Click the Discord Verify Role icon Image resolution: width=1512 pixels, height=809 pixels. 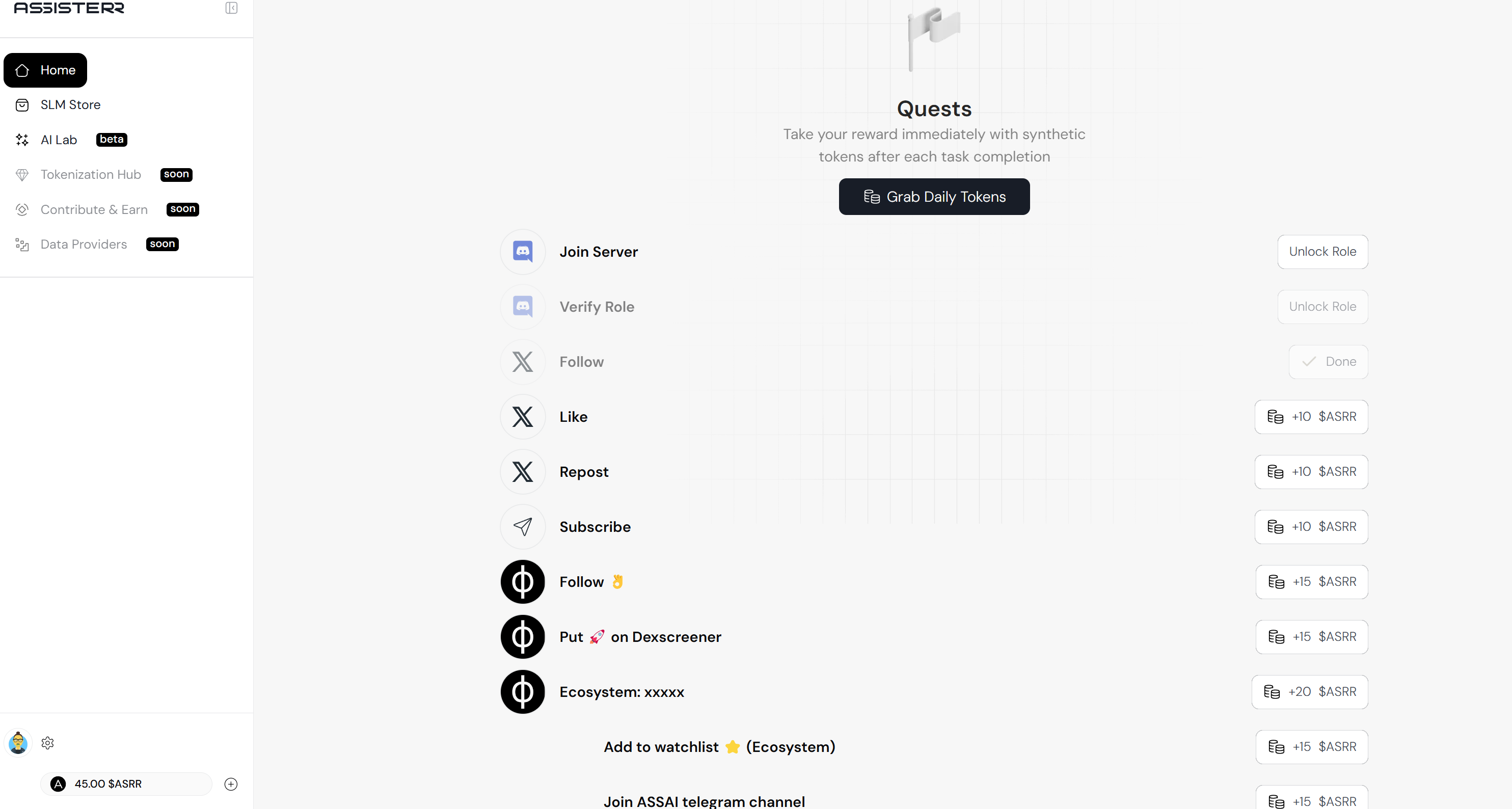click(x=522, y=307)
